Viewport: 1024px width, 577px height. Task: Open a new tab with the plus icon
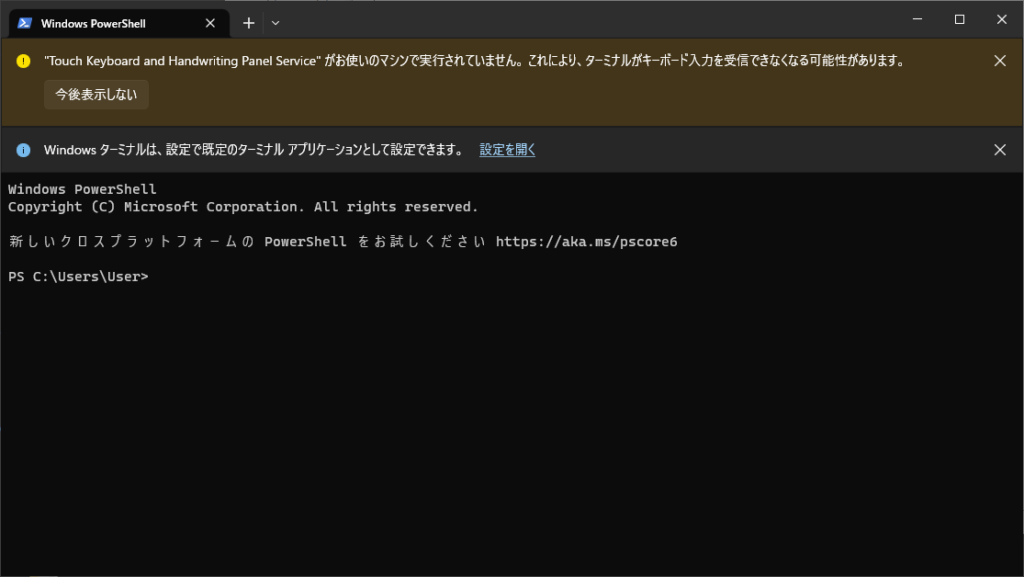(x=248, y=22)
